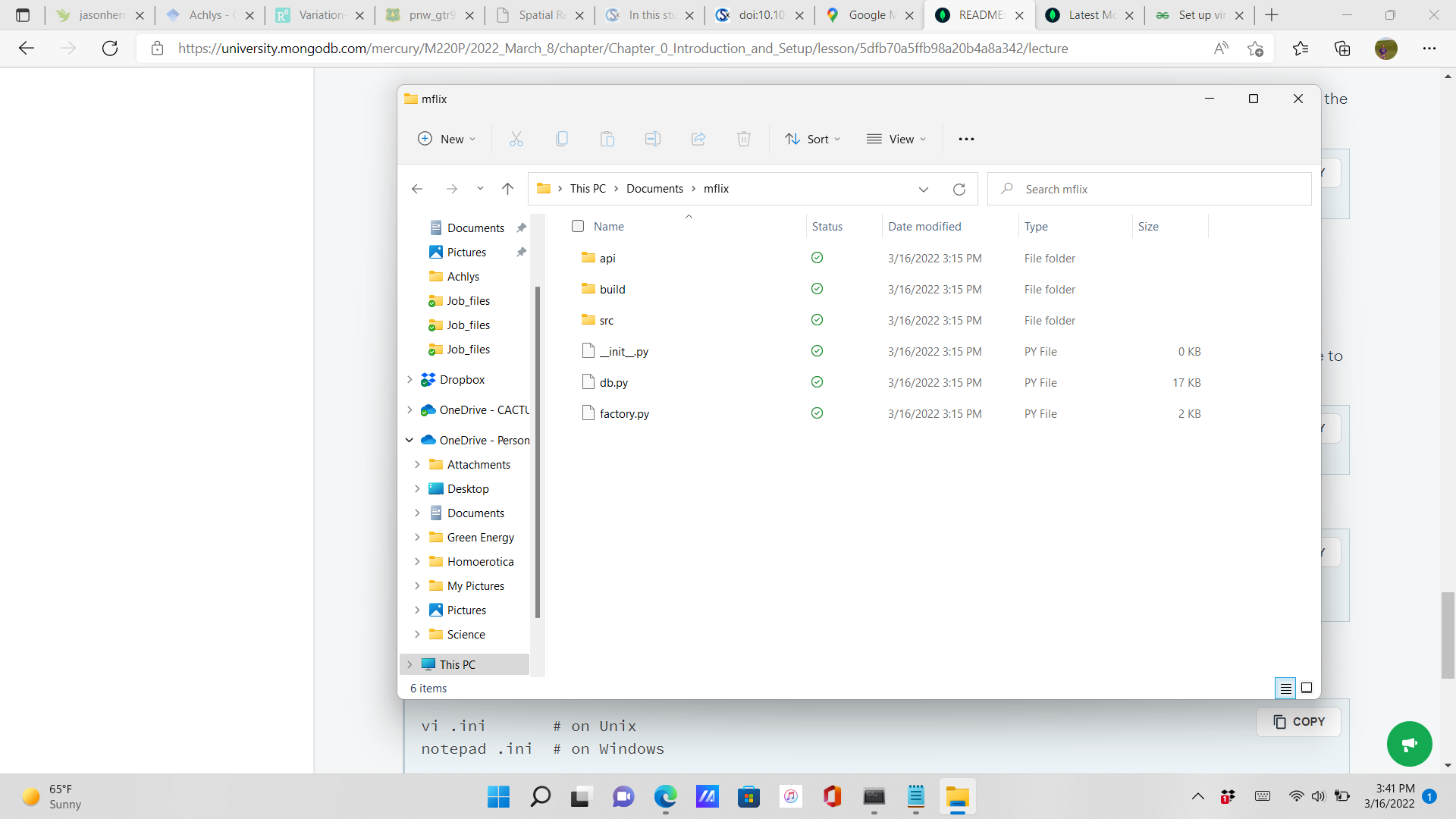1456x819 pixels.
Task: Switch to details view toggle in status bar
Action: (x=1285, y=688)
